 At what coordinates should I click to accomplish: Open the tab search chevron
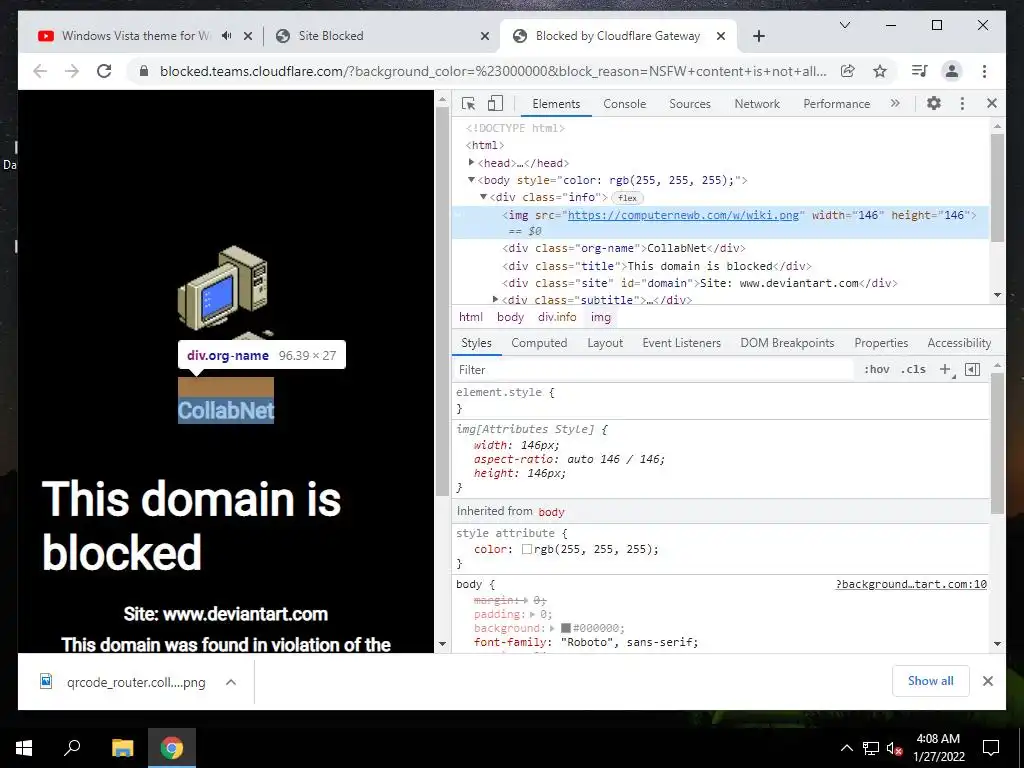(x=844, y=25)
